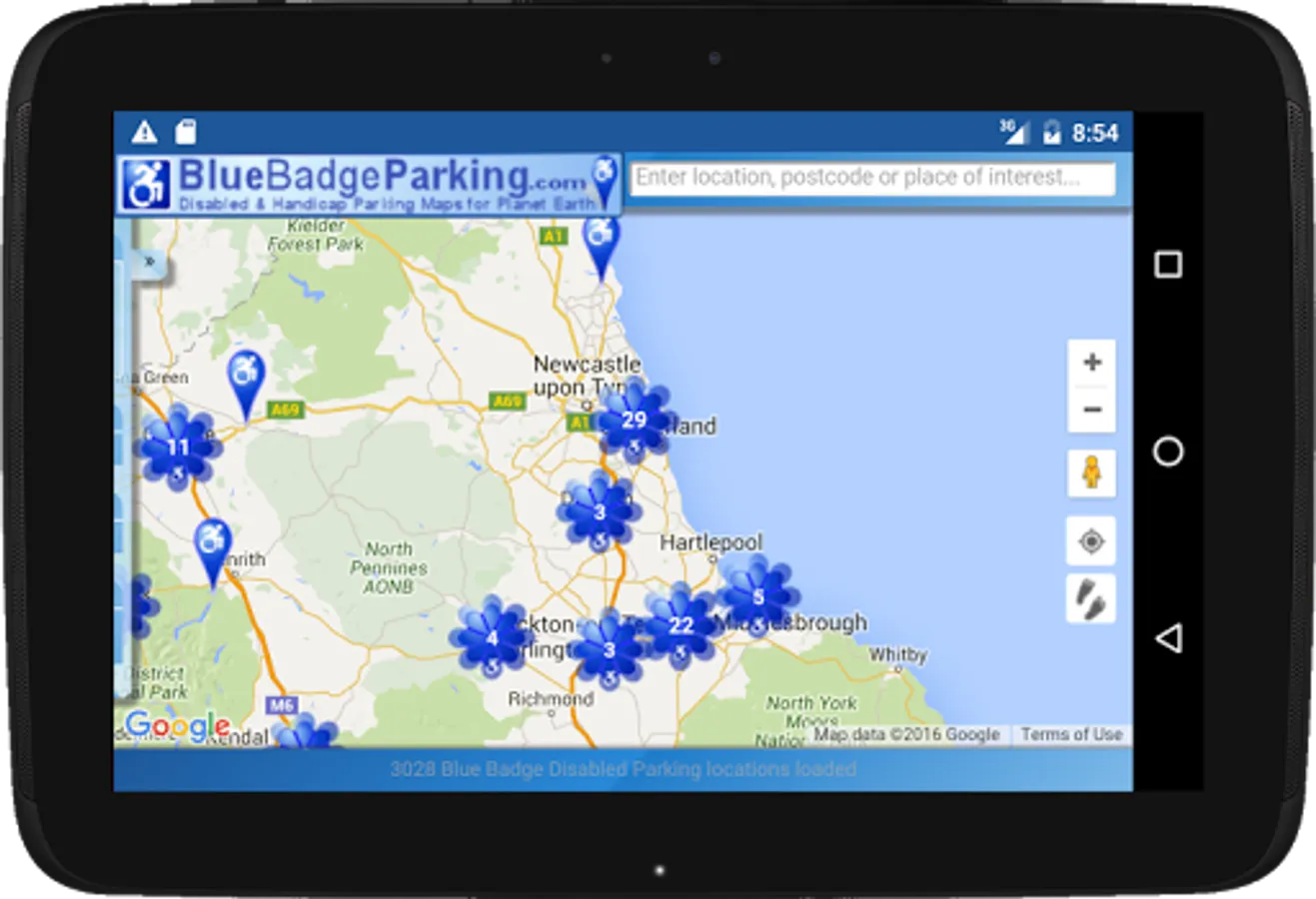Tap the warning triangle in the status bar
The width and height of the screenshot is (1316, 899).
145,132
